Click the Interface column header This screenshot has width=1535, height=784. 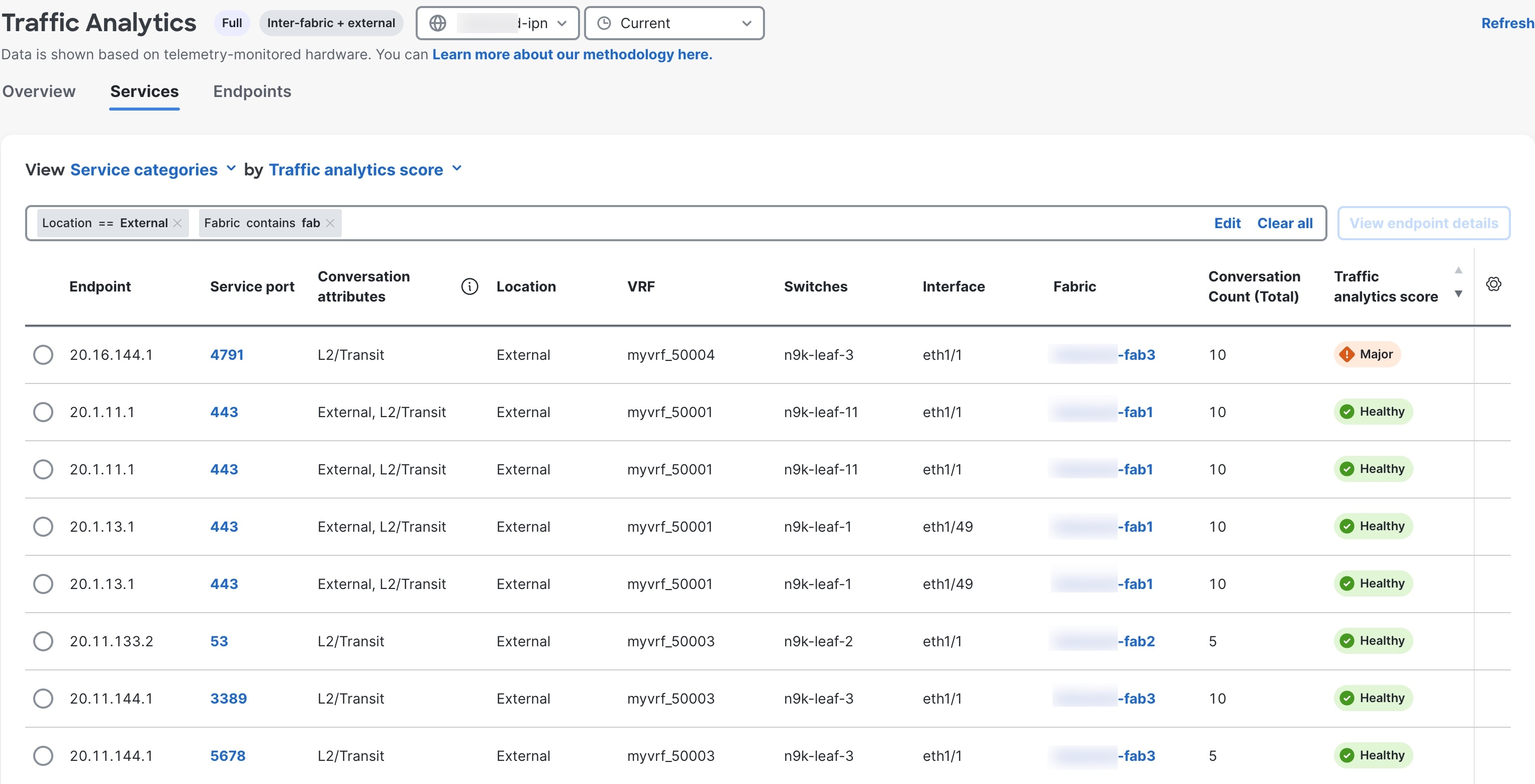(953, 286)
